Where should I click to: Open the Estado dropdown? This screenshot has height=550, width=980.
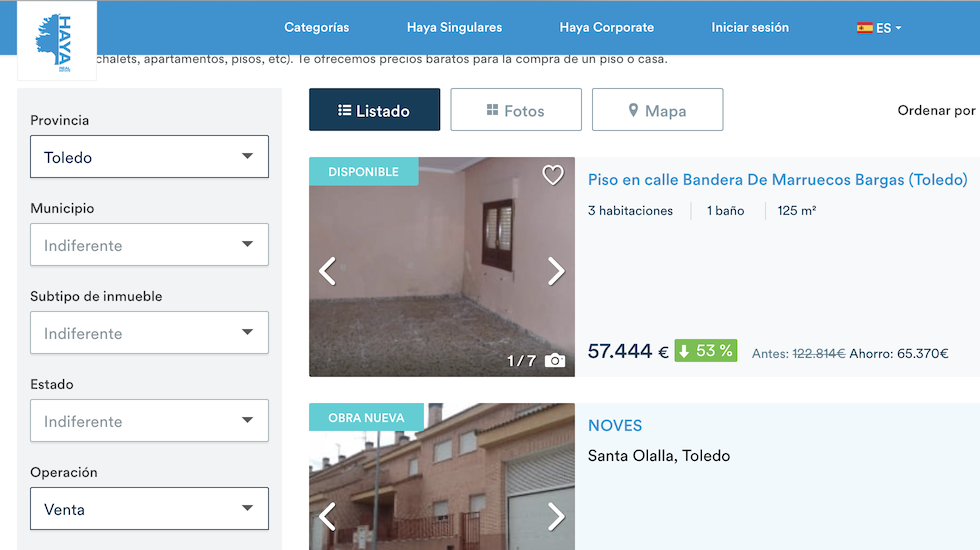click(149, 421)
